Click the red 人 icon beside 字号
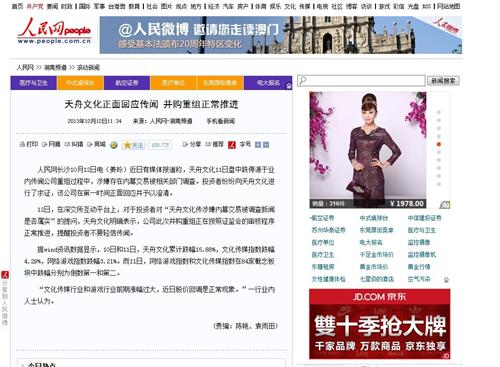Image resolution: width=500 pixels, height=367 pixels. coord(232,145)
